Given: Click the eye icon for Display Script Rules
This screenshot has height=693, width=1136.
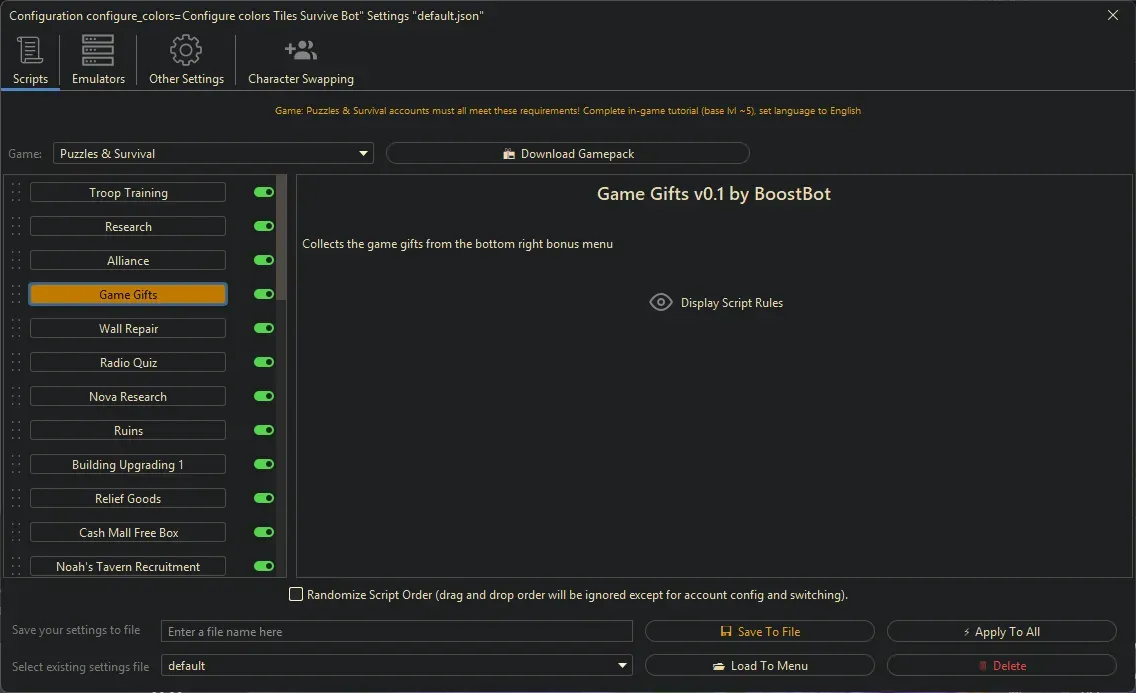Looking at the screenshot, I should coord(660,302).
